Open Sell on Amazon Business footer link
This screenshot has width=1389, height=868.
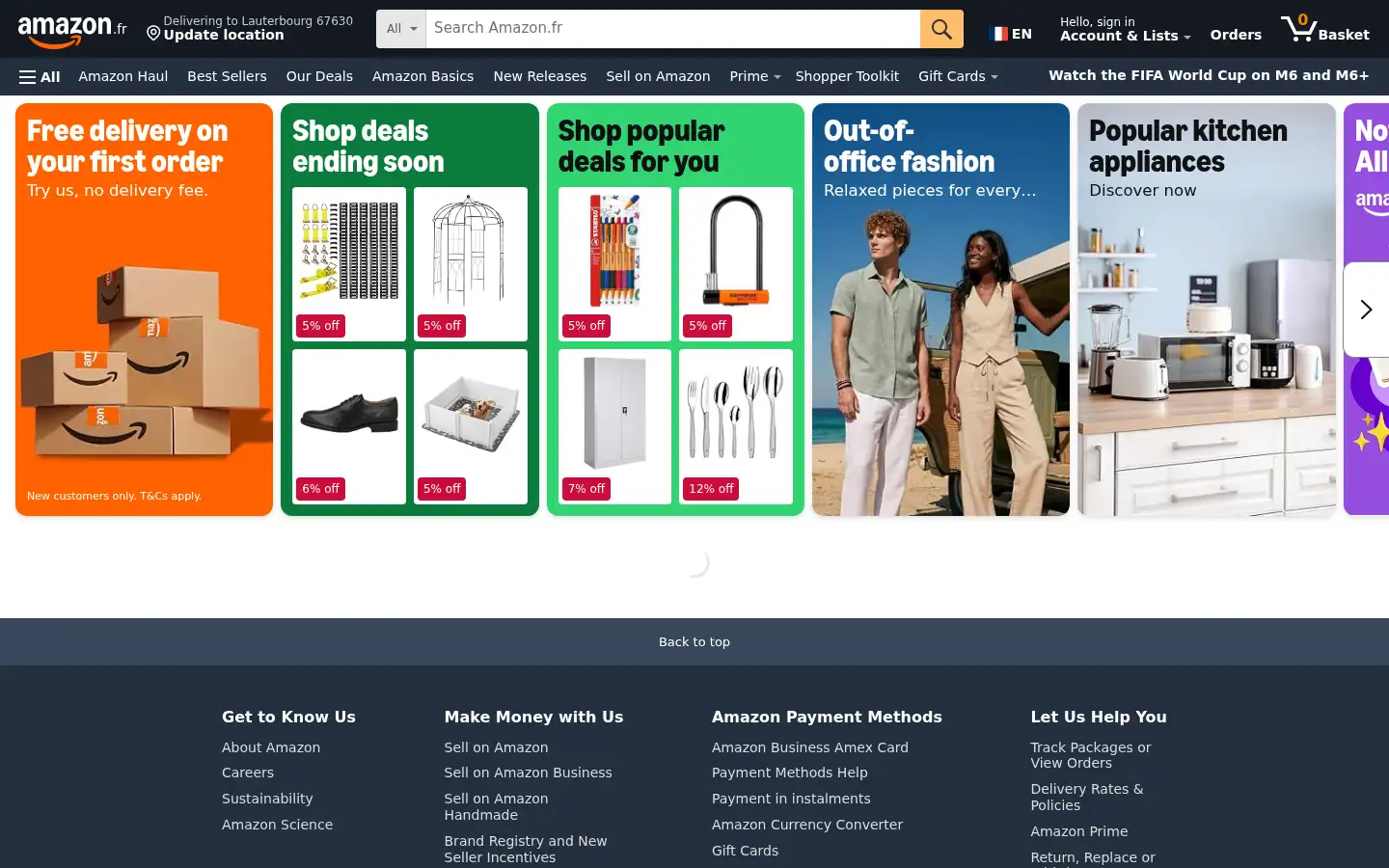pyautogui.click(x=528, y=773)
